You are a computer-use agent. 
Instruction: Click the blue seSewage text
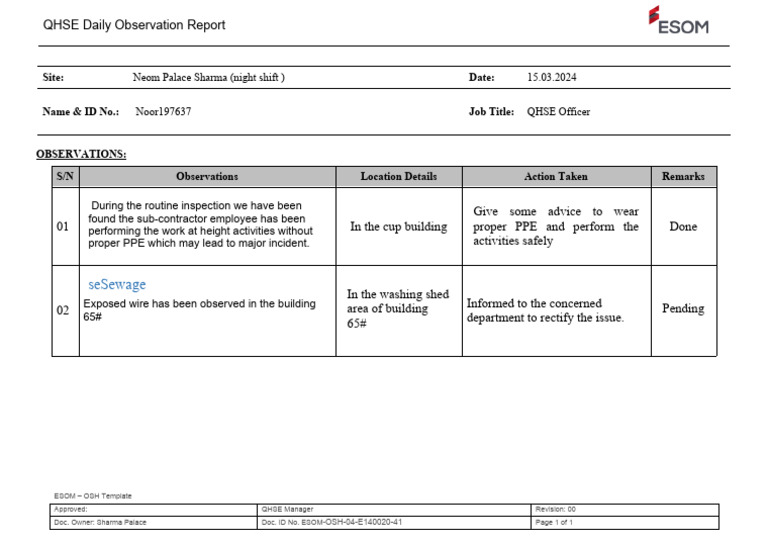coord(117,285)
